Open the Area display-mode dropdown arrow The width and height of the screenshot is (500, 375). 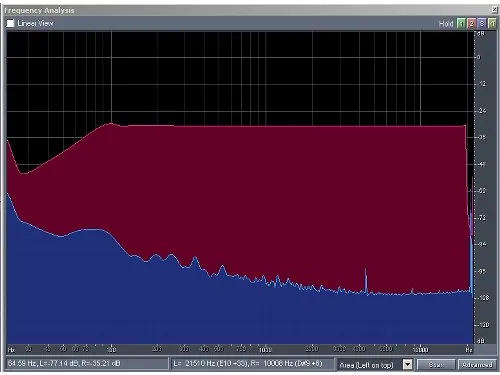pyautogui.click(x=407, y=364)
